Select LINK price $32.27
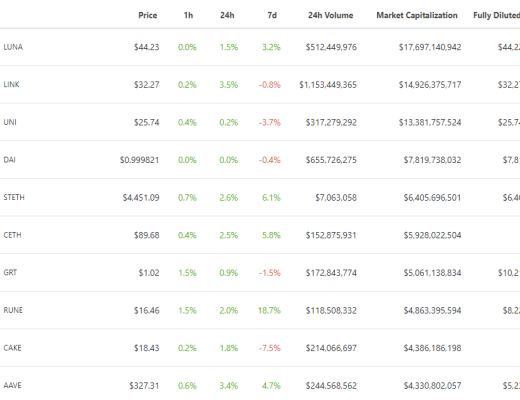This screenshot has width=520, height=400. (x=147, y=85)
